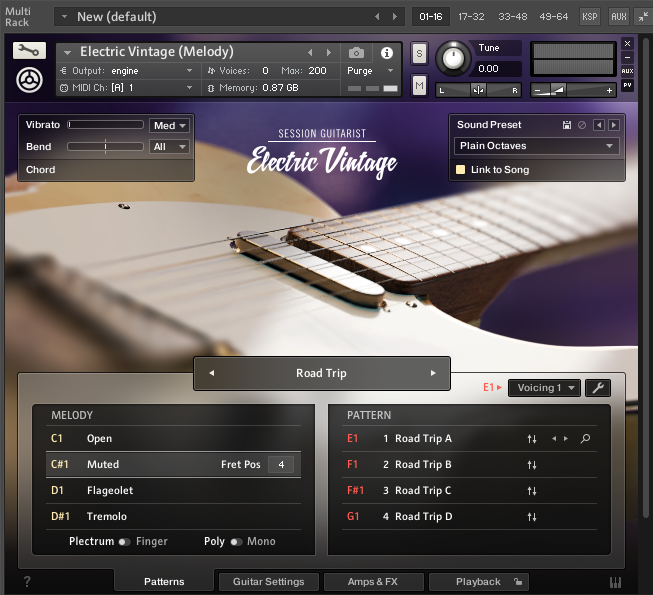Select previous instrument arrow beside Electric Vintage
The image size is (653, 595).
[310, 53]
